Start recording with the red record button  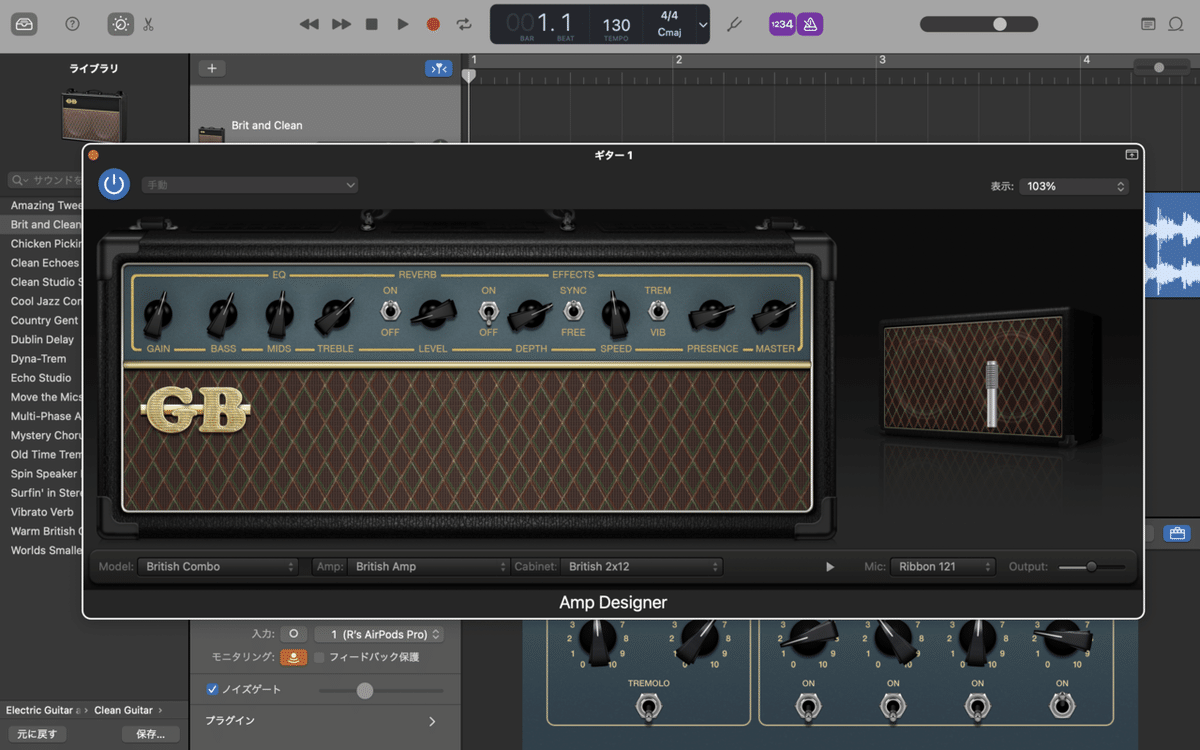[433, 23]
